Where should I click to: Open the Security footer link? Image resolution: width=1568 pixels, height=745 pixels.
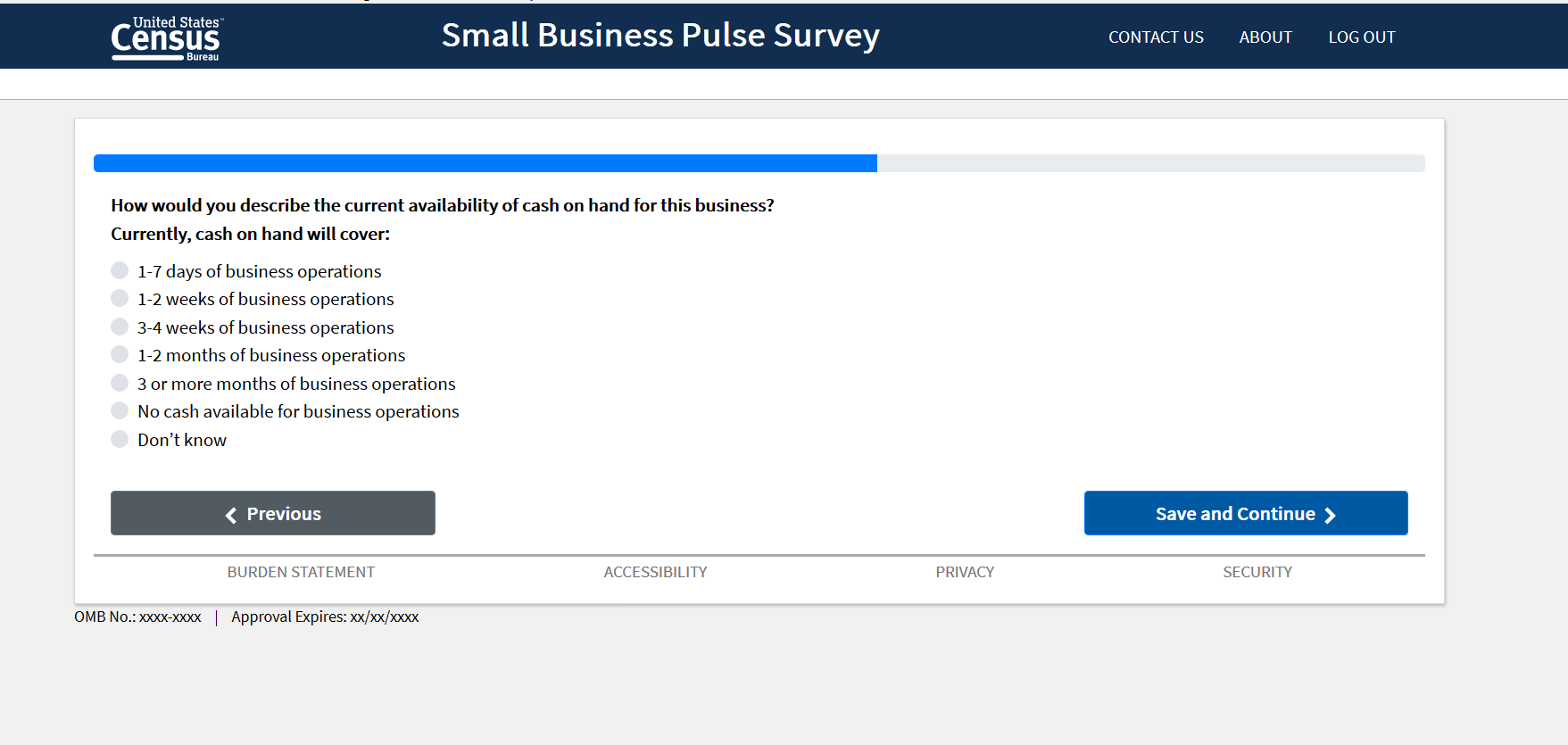(1257, 572)
